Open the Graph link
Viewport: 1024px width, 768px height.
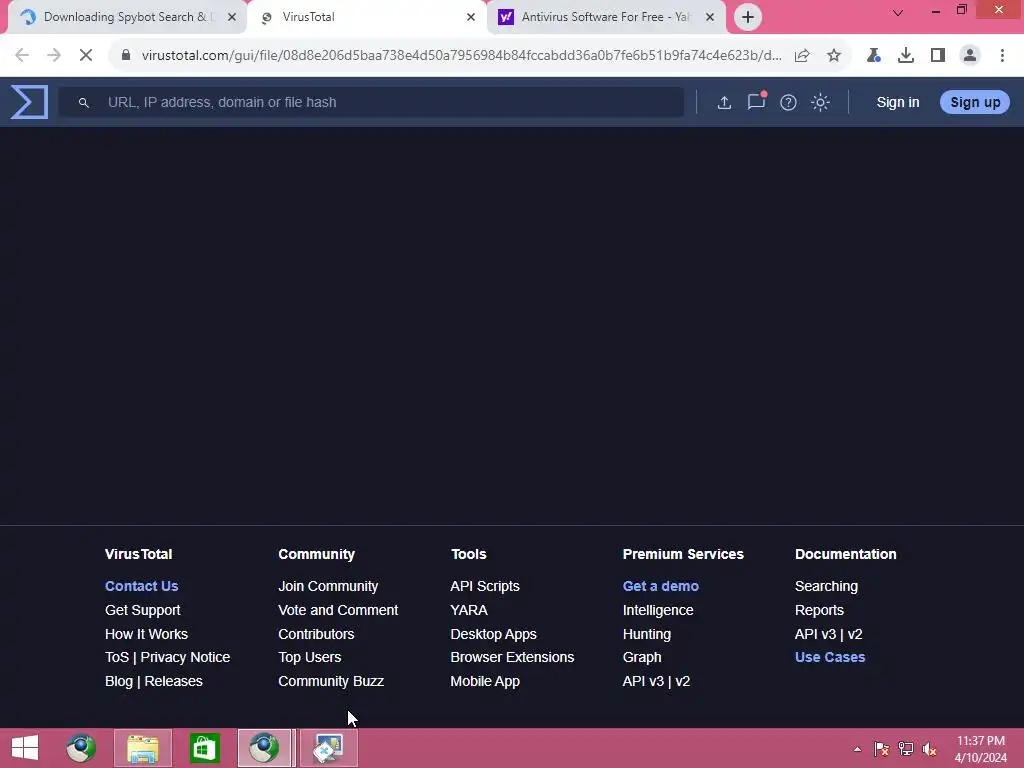point(642,658)
